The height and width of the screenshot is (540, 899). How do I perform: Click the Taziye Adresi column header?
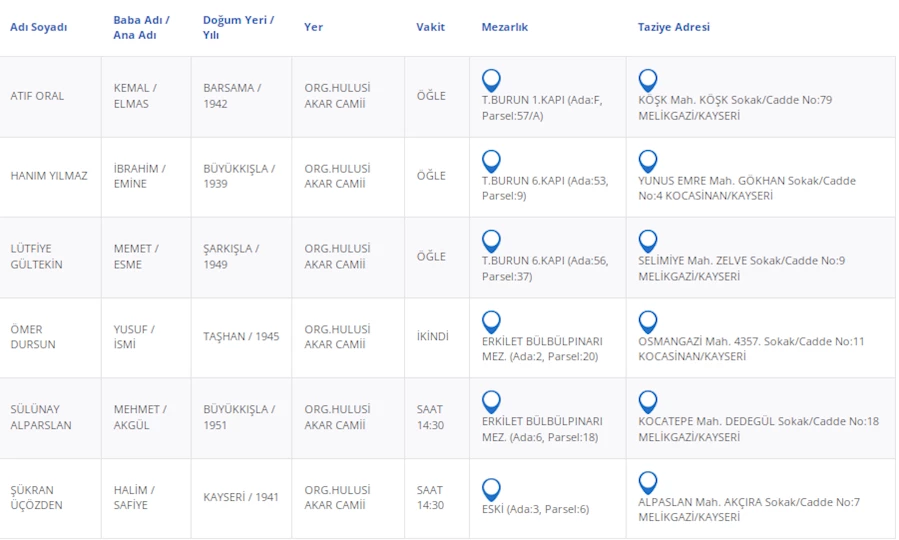point(673,27)
